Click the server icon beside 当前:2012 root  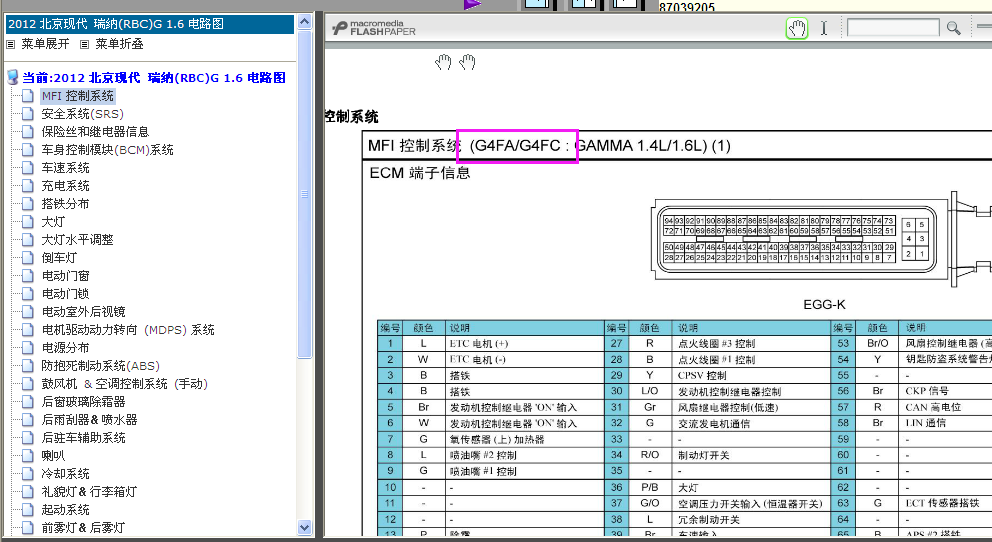point(13,78)
